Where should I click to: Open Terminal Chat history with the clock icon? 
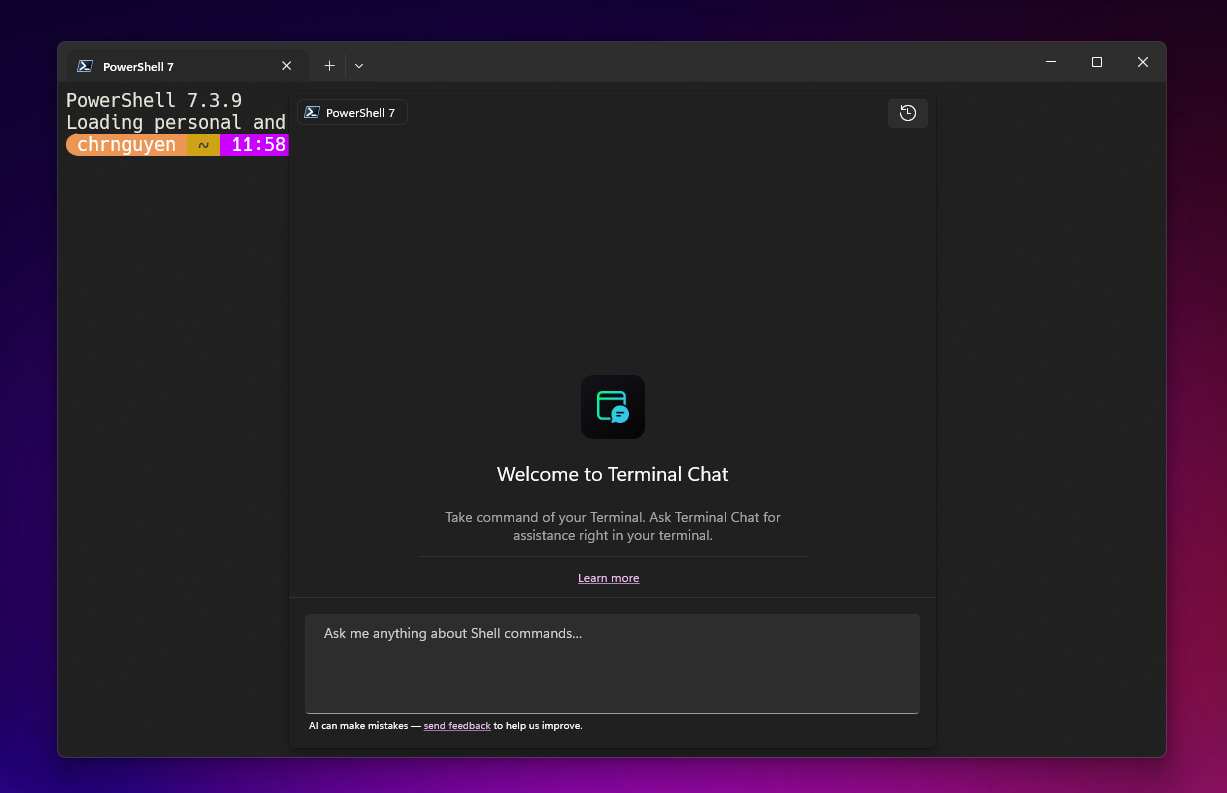[x=907, y=113]
